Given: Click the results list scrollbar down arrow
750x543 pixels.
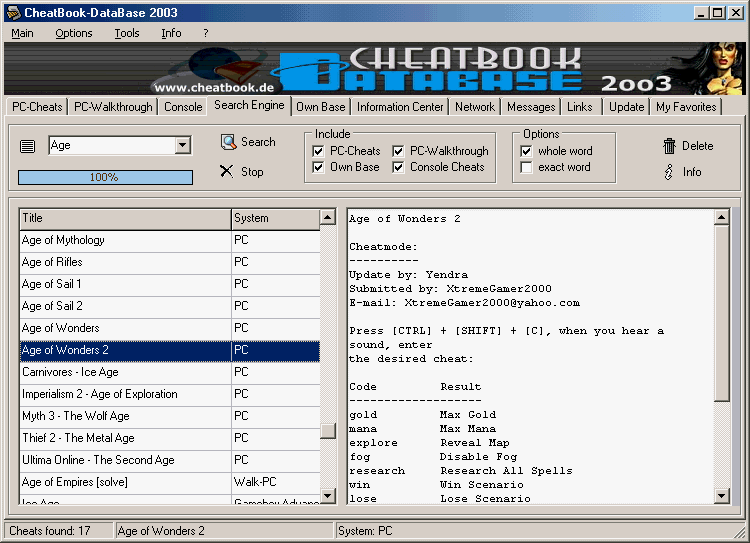Looking at the screenshot, I should (x=327, y=495).
